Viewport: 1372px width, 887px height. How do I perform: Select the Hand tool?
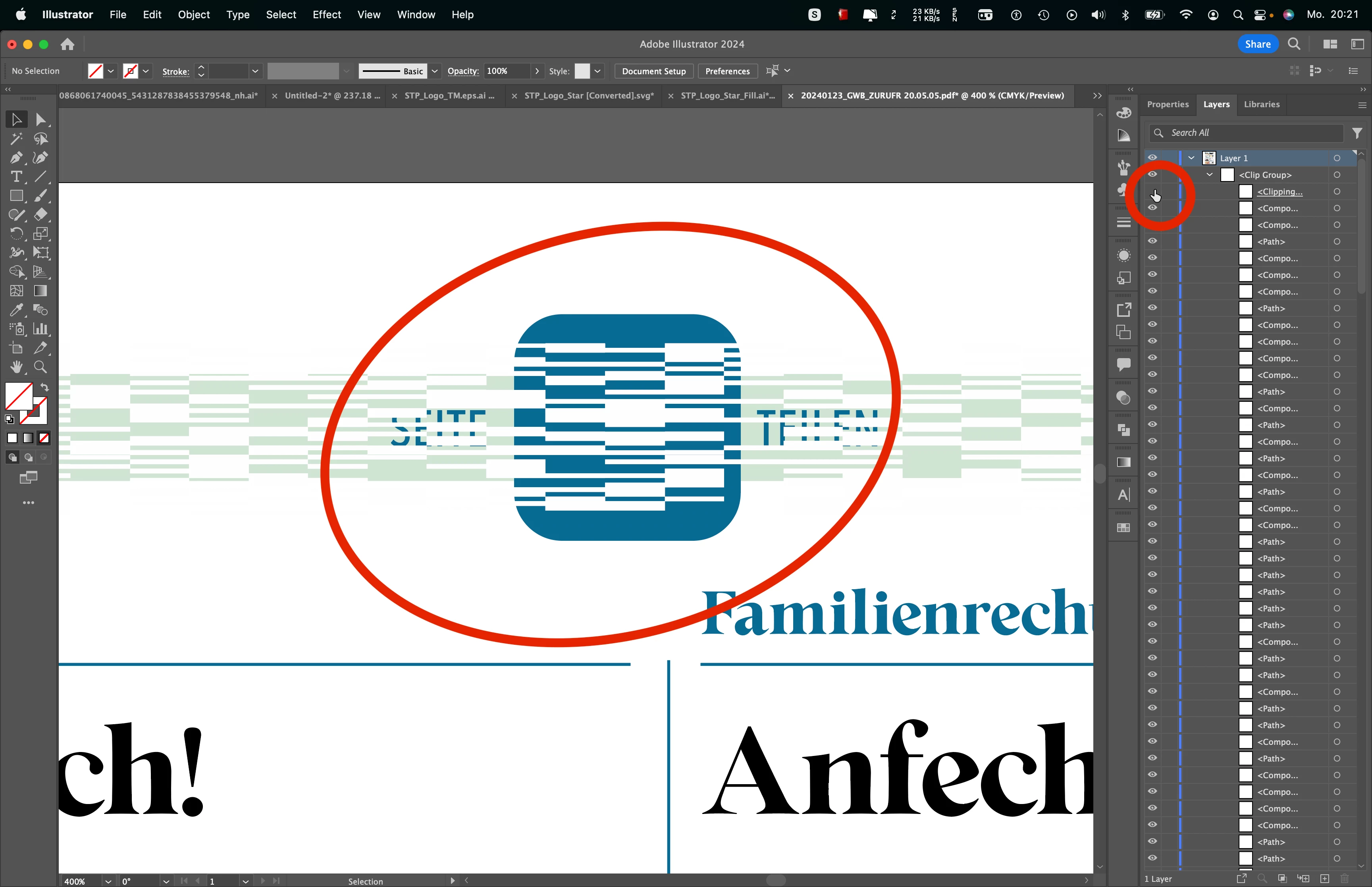[16, 367]
